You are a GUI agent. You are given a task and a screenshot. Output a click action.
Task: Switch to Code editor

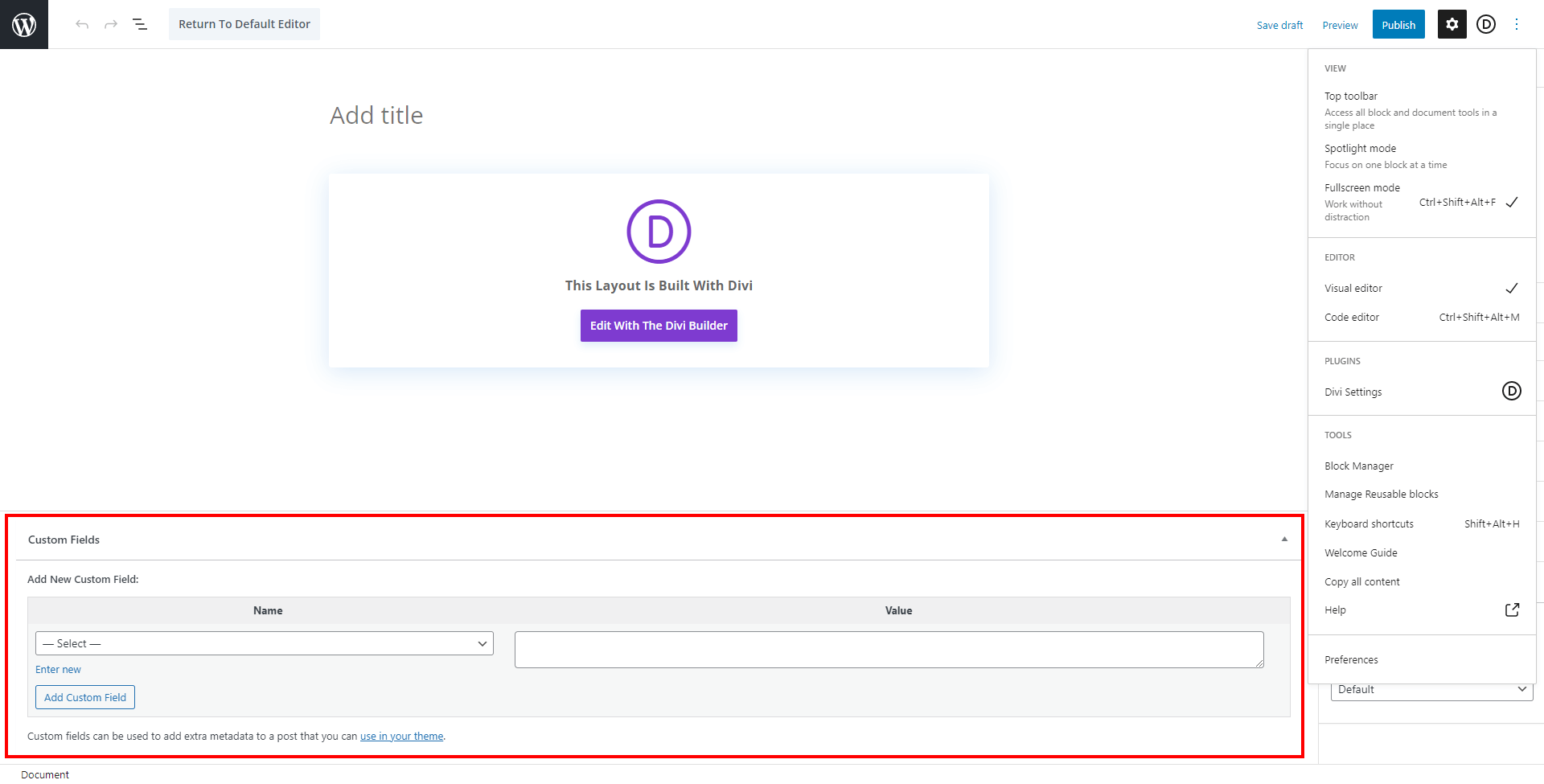pyautogui.click(x=1422, y=317)
